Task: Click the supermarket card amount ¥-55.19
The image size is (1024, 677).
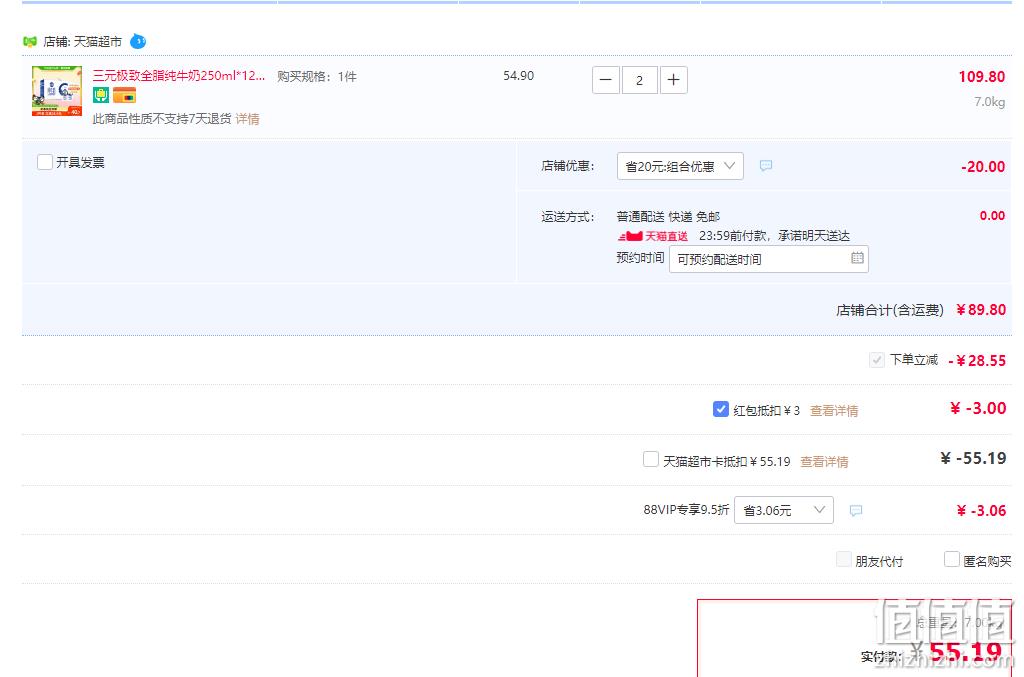Action: click(x=973, y=458)
